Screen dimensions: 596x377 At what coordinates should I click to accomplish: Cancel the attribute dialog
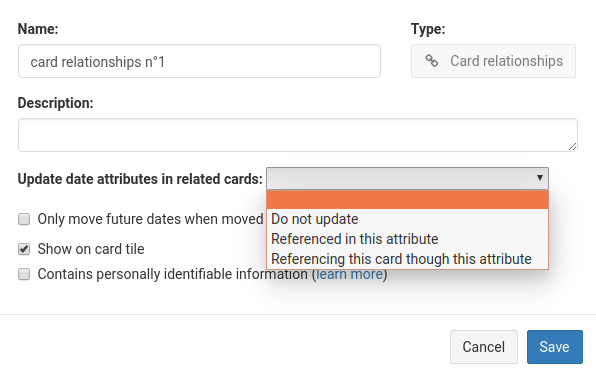[x=483, y=347]
